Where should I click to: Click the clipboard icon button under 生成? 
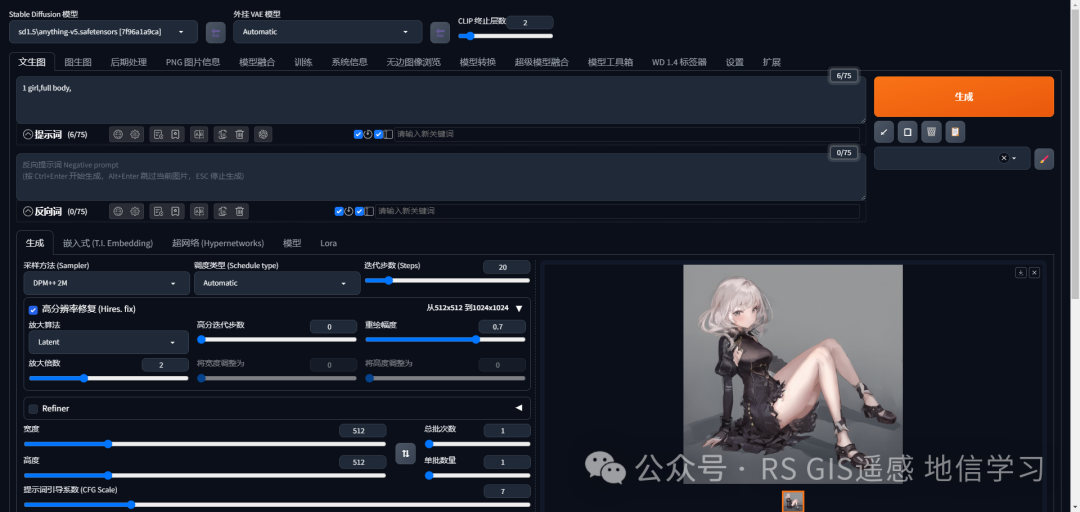coord(955,132)
